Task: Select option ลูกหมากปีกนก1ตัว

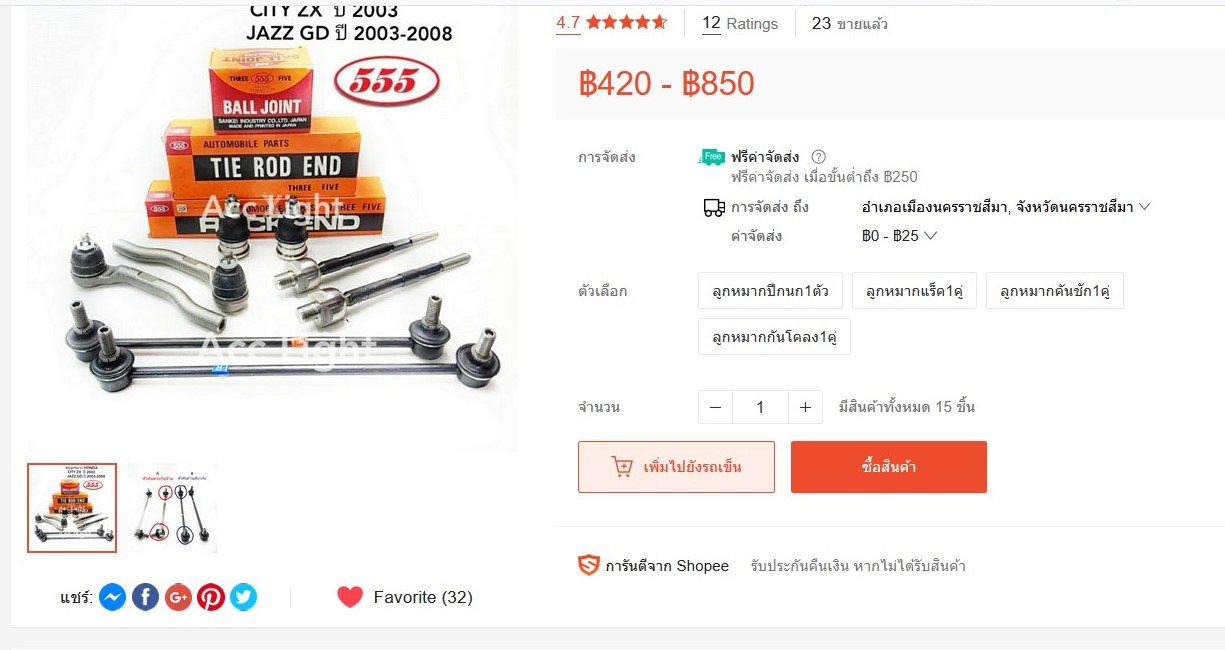Action: [770, 291]
